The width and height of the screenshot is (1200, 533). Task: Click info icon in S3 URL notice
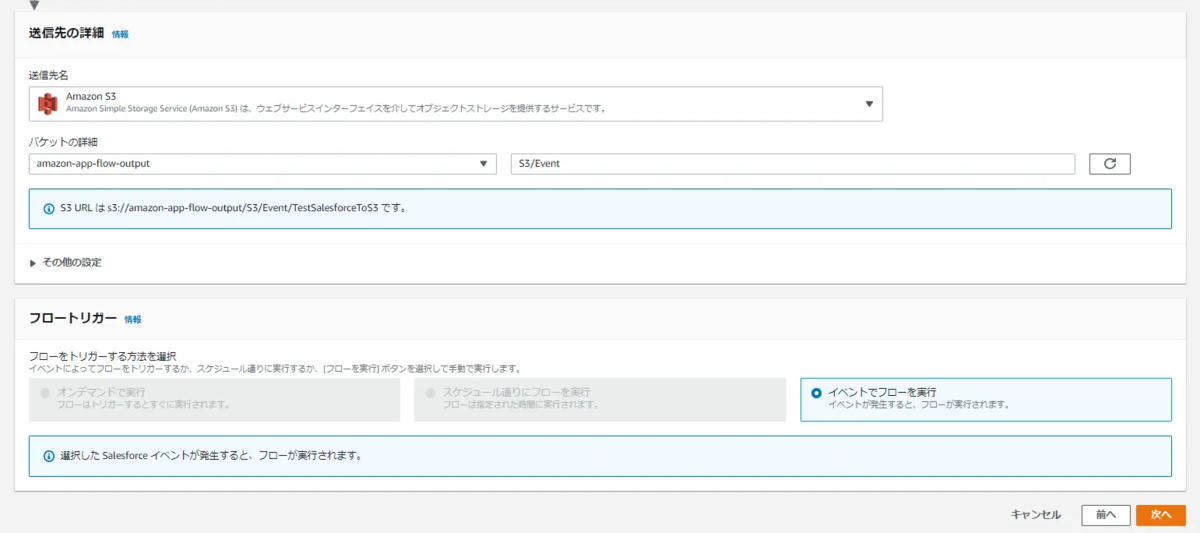pos(49,209)
